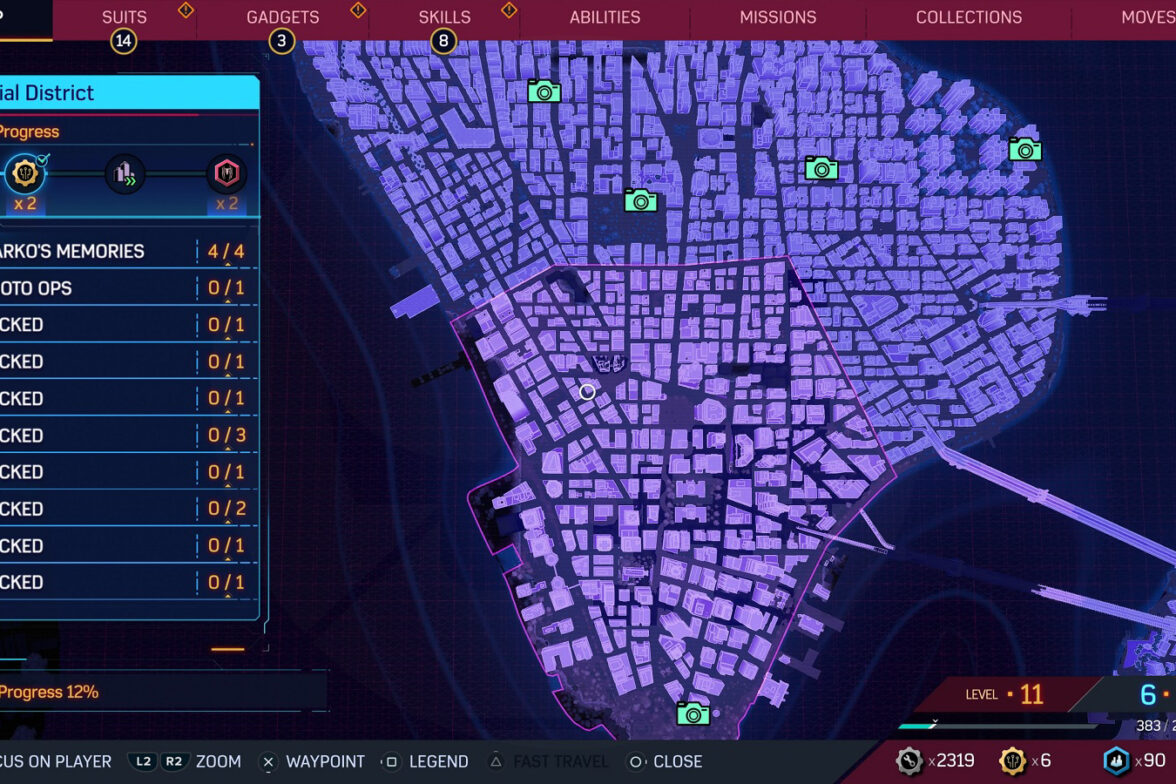Click the city token icon showing x6
The width and height of the screenshot is (1176, 784).
pyautogui.click(x=1013, y=761)
